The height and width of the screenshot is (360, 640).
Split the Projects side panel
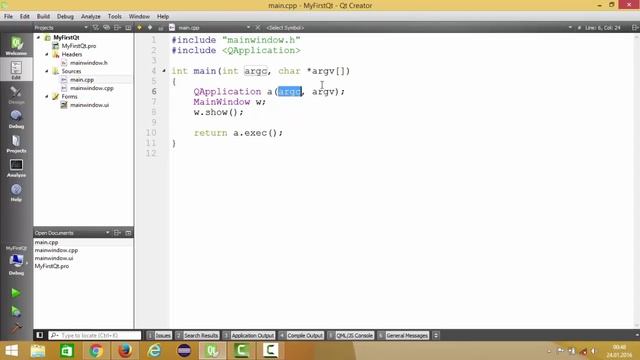click(118, 27)
